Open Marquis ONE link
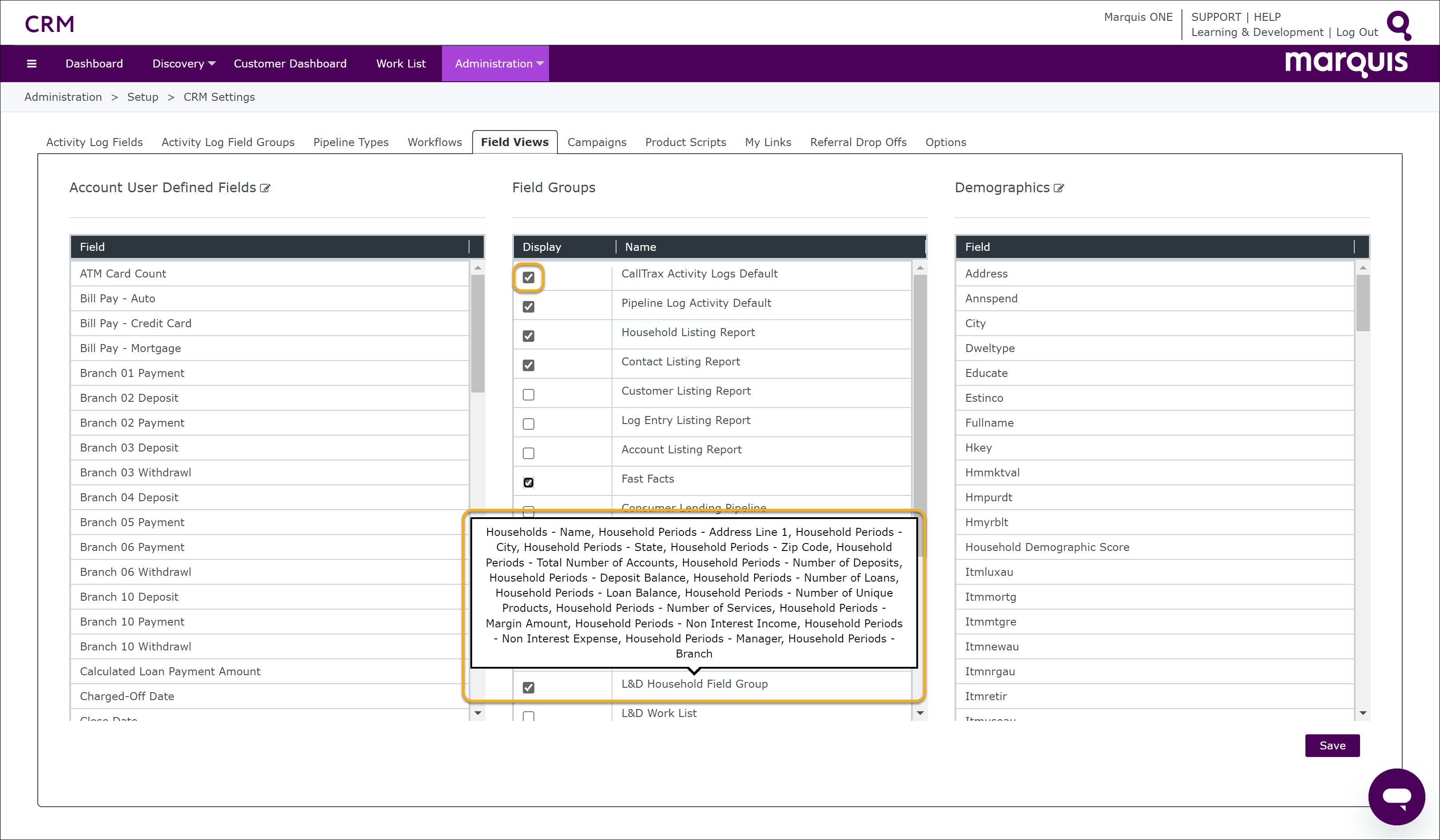Viewport: 1440px width, 840px height. (x=1138, y=16)
